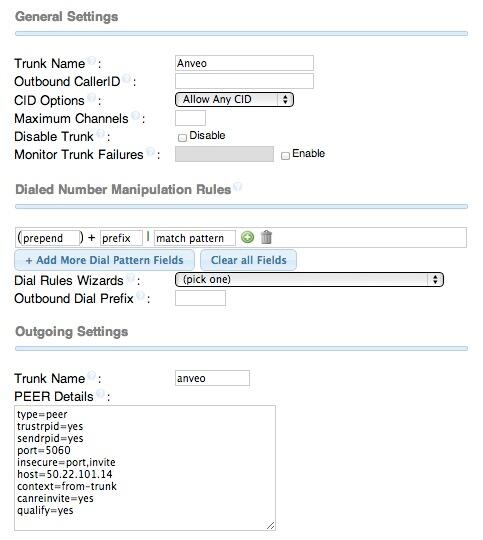The height and width of the screenshot is (540, 483).
Task: Click the insecure=port,invite line
Action: pyautogui.click(x=66, y=462)
